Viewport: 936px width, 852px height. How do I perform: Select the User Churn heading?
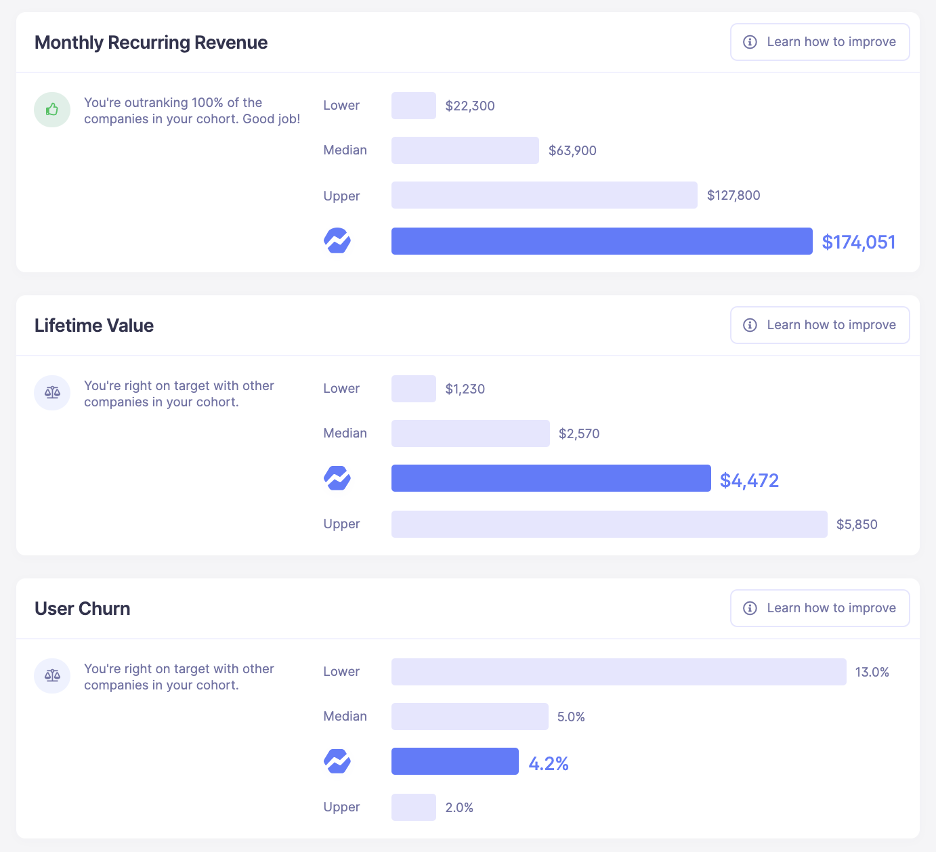coord(82,608)
